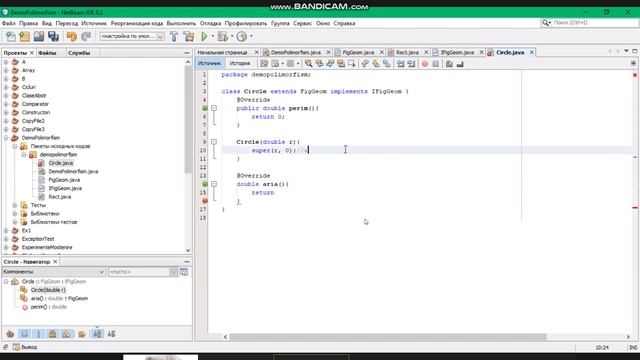The width and height of the screenshot is (640, 360).
Task: Click the Last Edit icon in editor toolbar
Action: click(264, 64)
